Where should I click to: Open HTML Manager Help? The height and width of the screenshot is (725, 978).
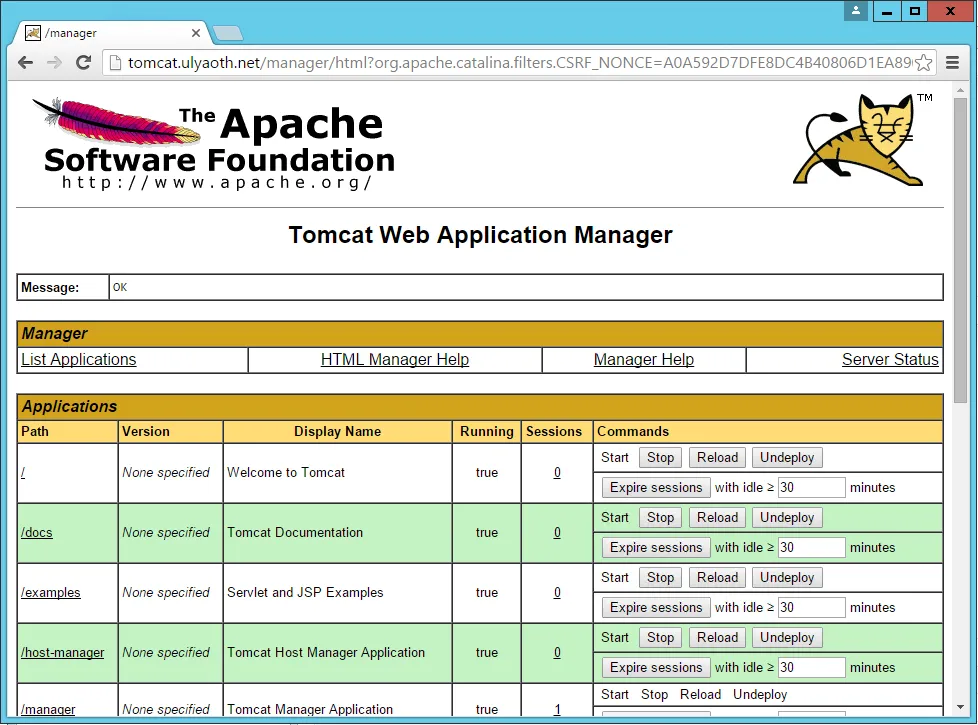click(394, 360)
